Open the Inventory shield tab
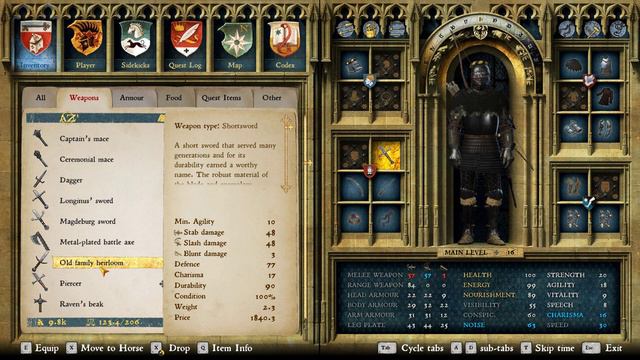640x360 pixels. pyautogui.click(x=36, y=44)
